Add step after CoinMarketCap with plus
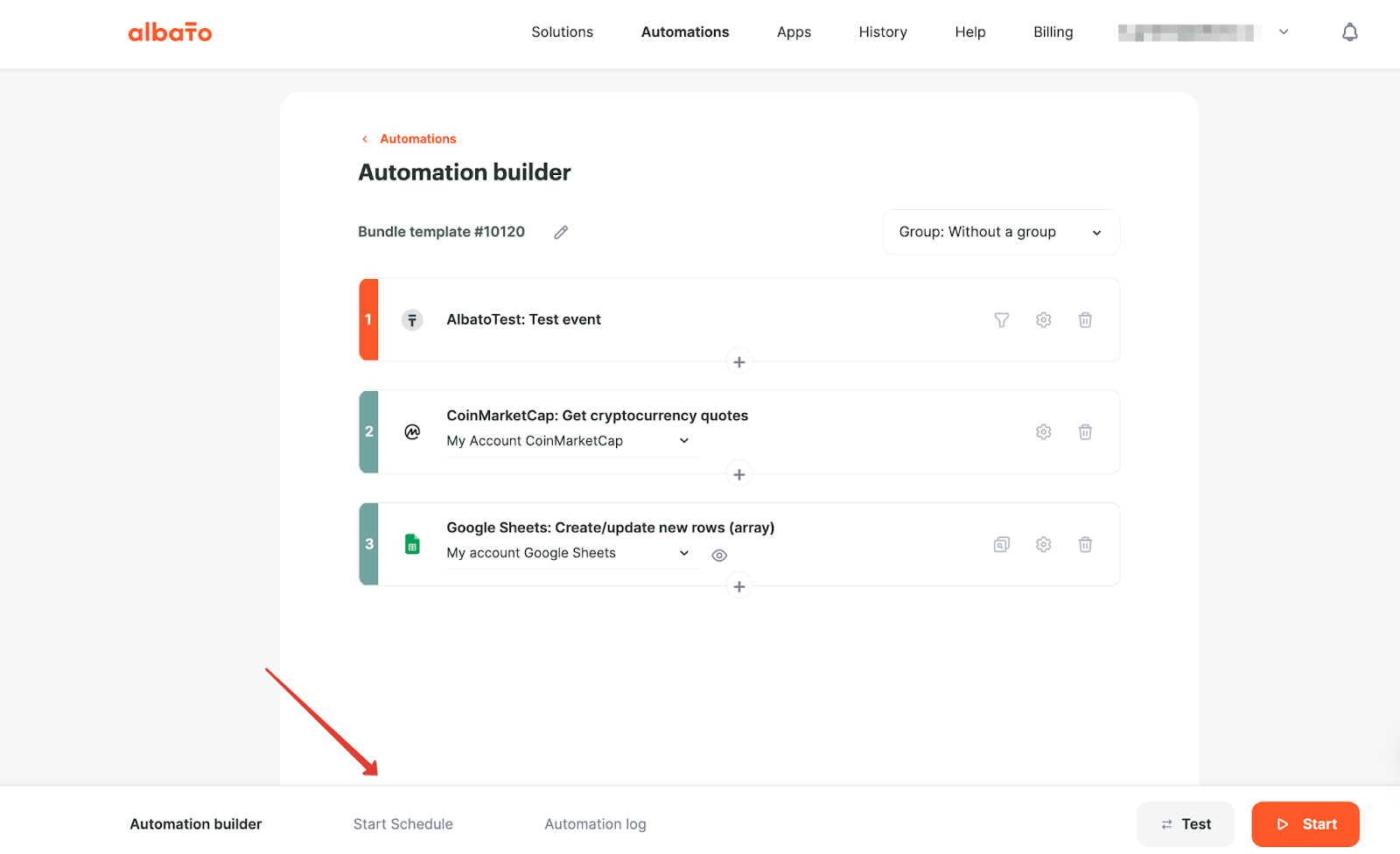Screen dimensions: 1400x854 (x=739, y=474)
